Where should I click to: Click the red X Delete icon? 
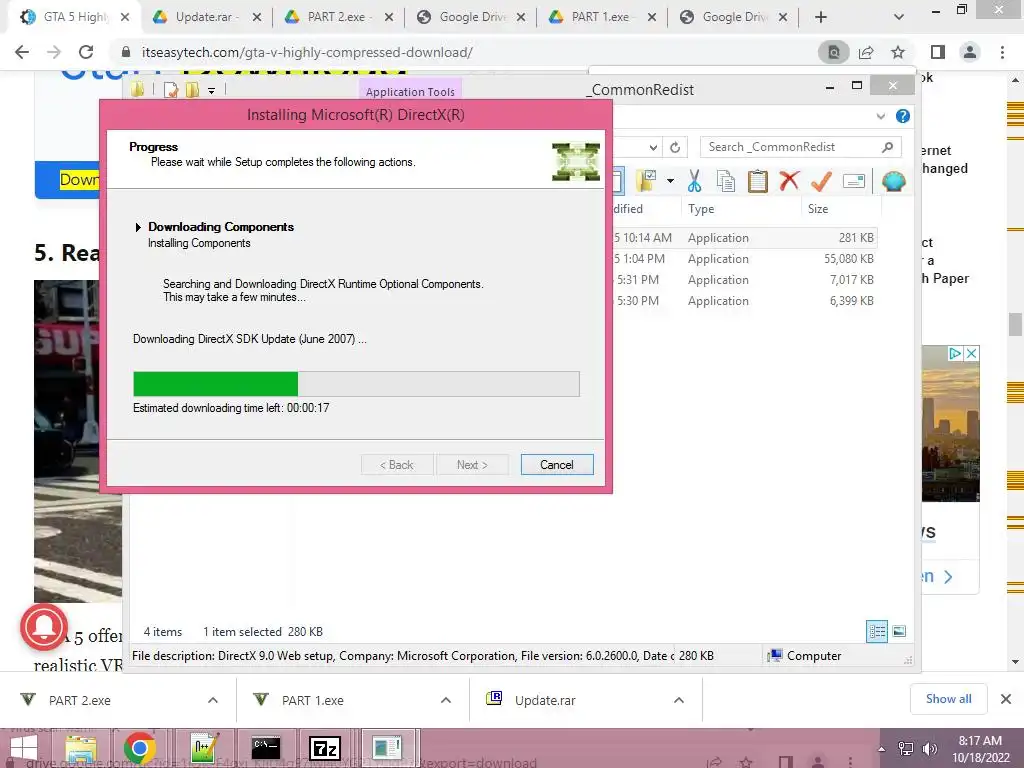pos(790,180)
